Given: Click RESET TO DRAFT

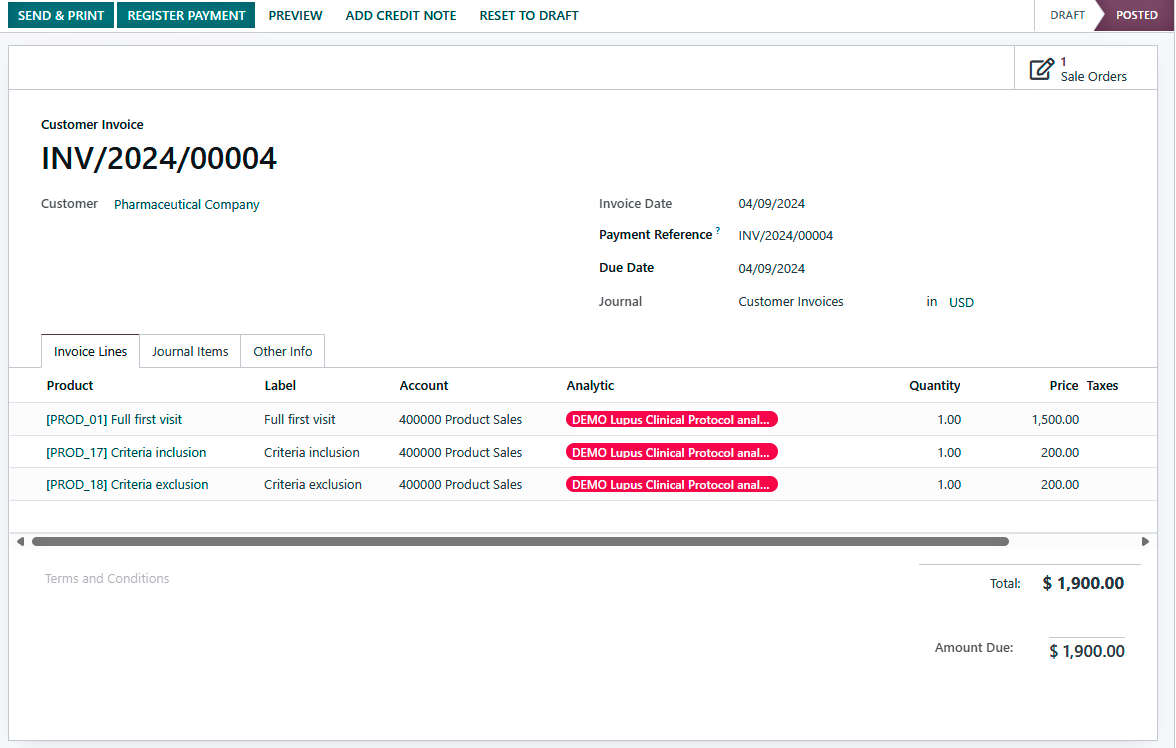Looking at the screenshot, I should click(x=528, y=15).
